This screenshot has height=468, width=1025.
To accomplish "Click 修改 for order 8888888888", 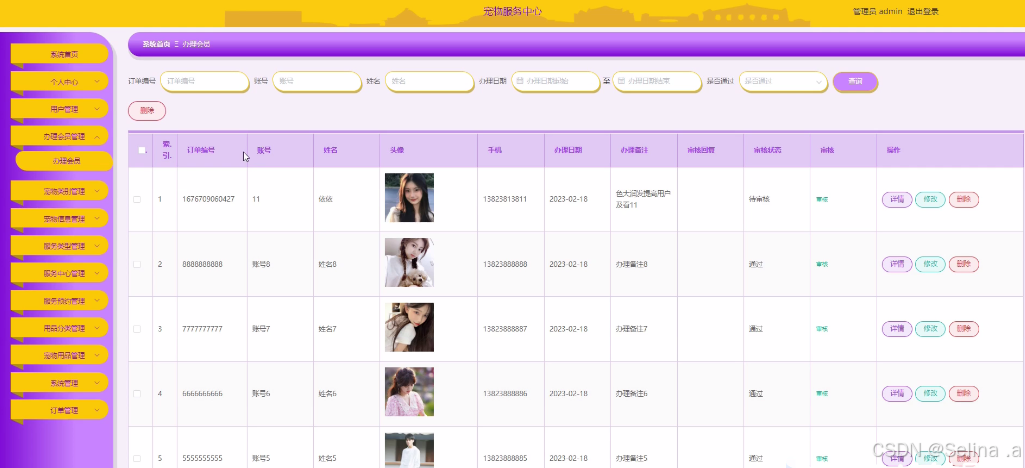I will click(x=930, y=264).
